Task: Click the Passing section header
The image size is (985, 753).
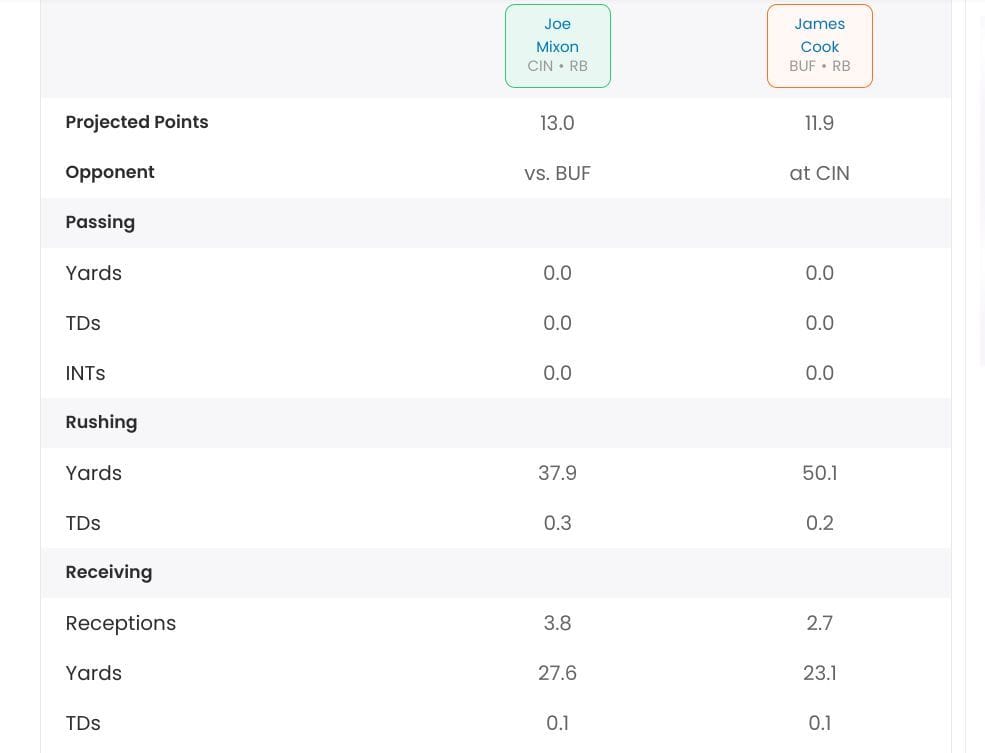Action: [x=100, y=222]
